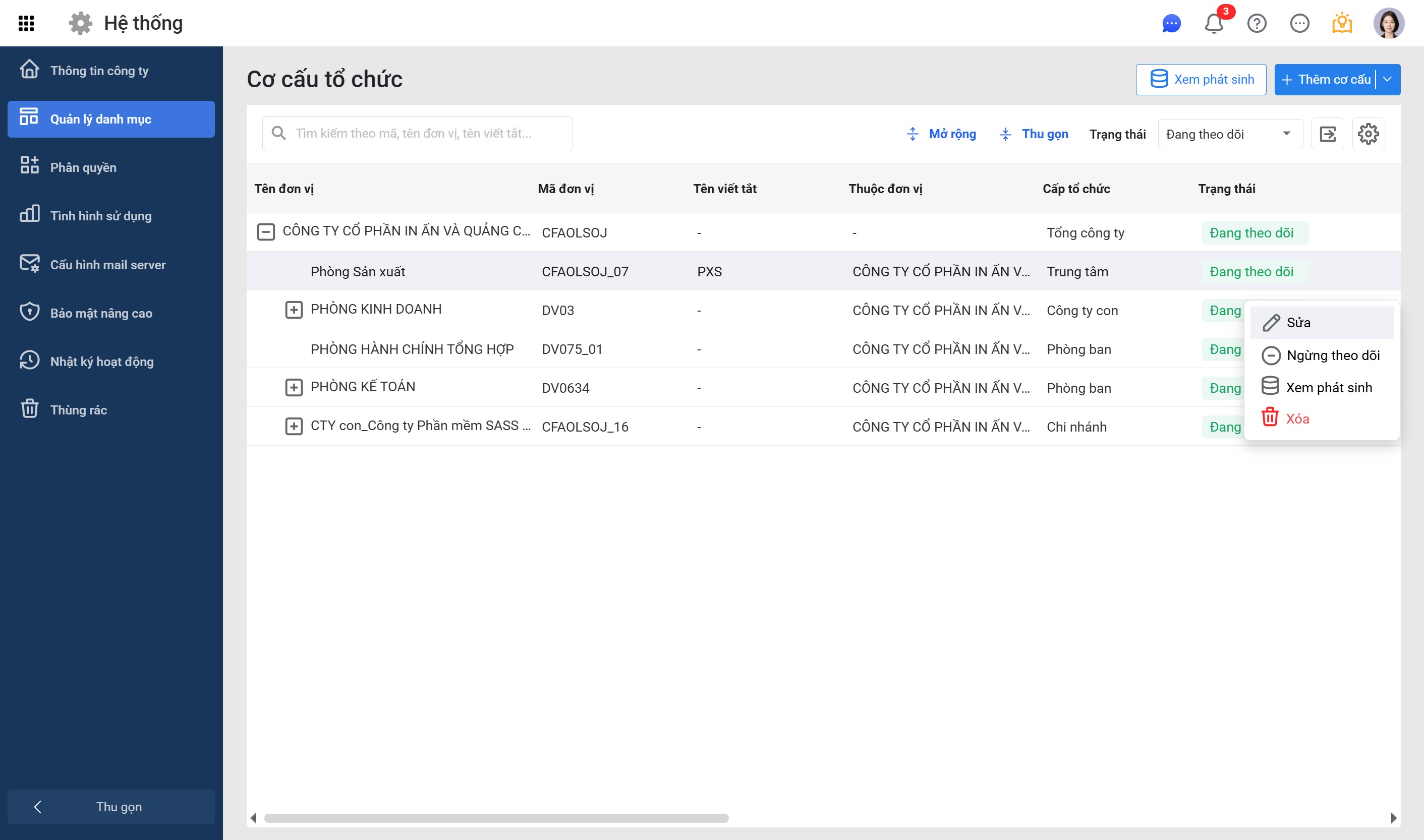Choose Sửa from the context menu

tap(1322, 323)
